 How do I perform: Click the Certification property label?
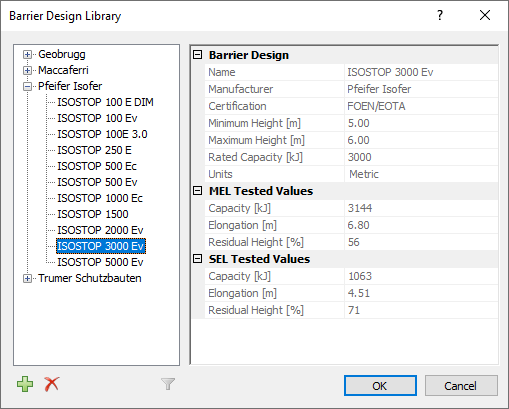click(x=237, y=106)
